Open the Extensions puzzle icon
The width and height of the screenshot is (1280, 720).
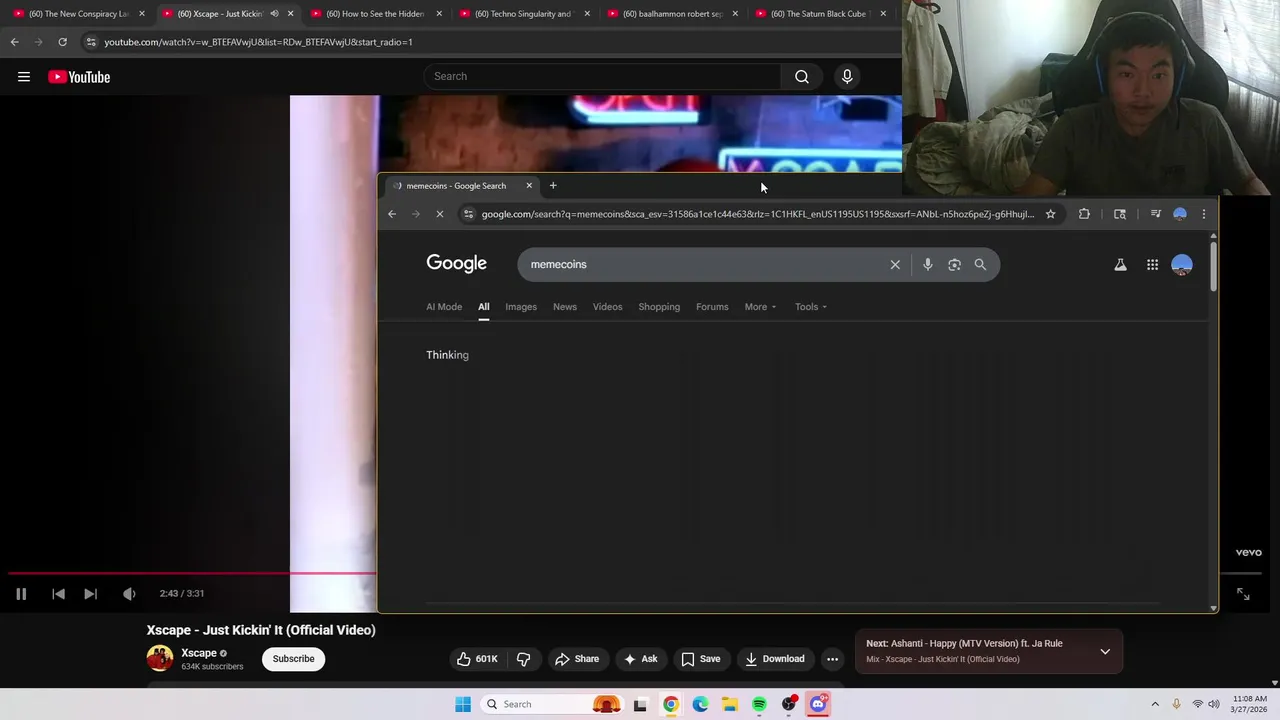pos(1084,214)
